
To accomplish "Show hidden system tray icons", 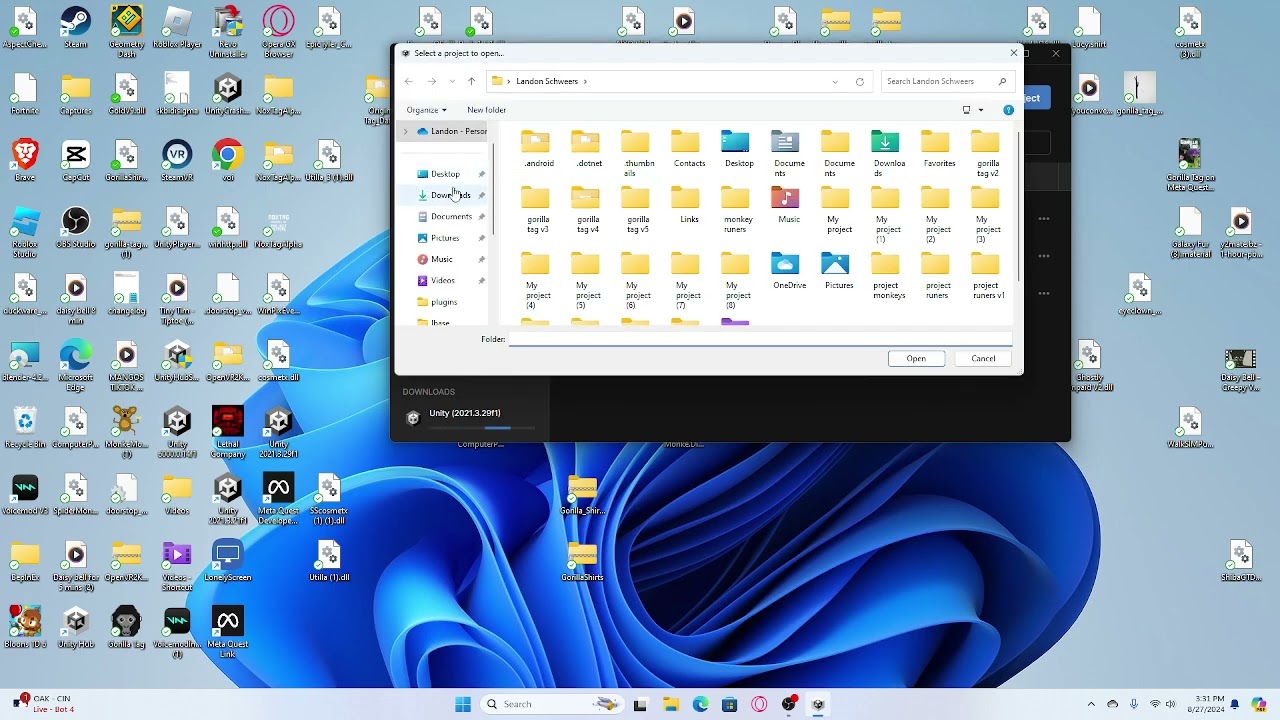I will pos(1091,704).
